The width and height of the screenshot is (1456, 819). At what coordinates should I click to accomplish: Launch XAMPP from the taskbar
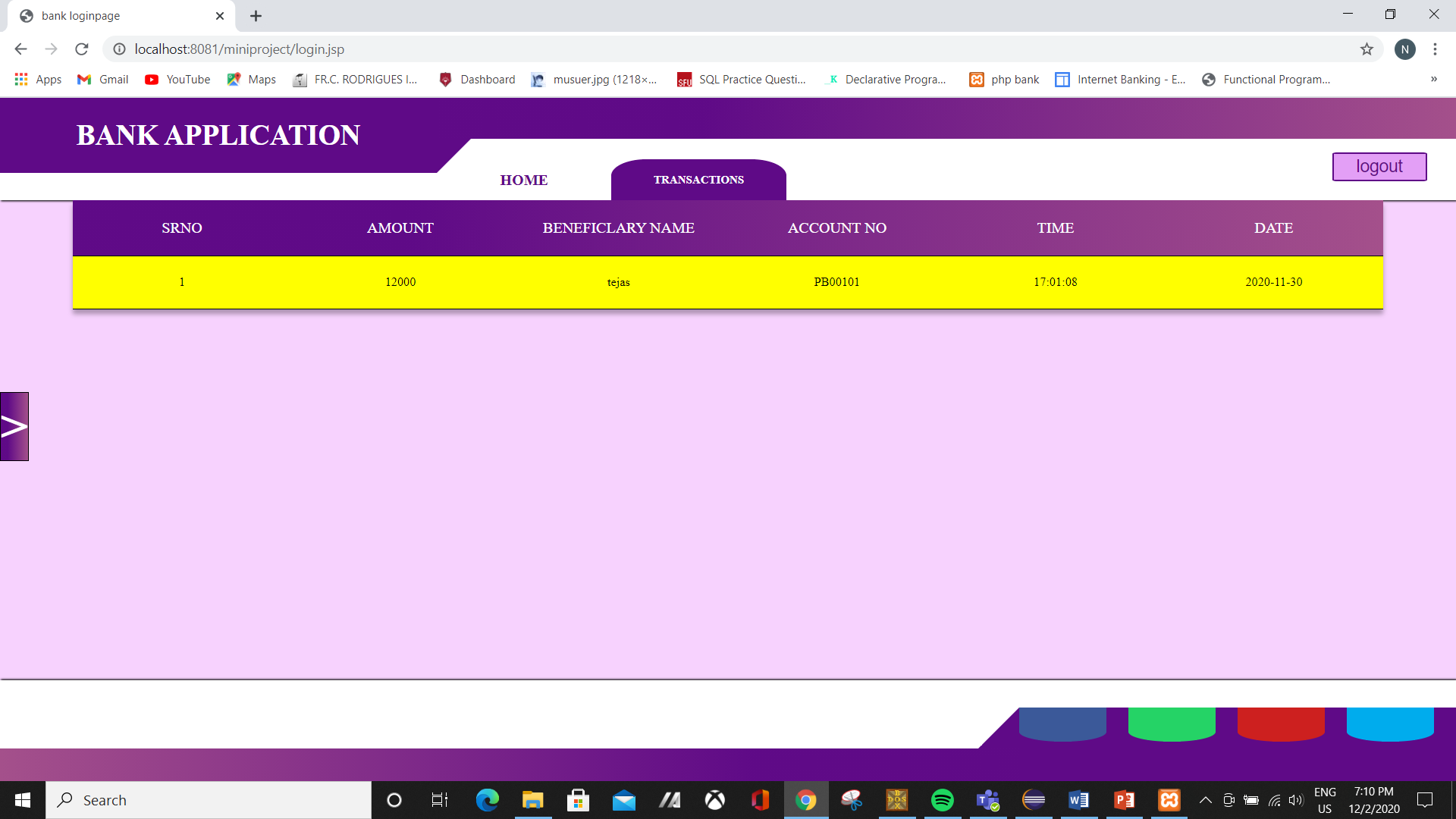click(x=1169, y=799)
